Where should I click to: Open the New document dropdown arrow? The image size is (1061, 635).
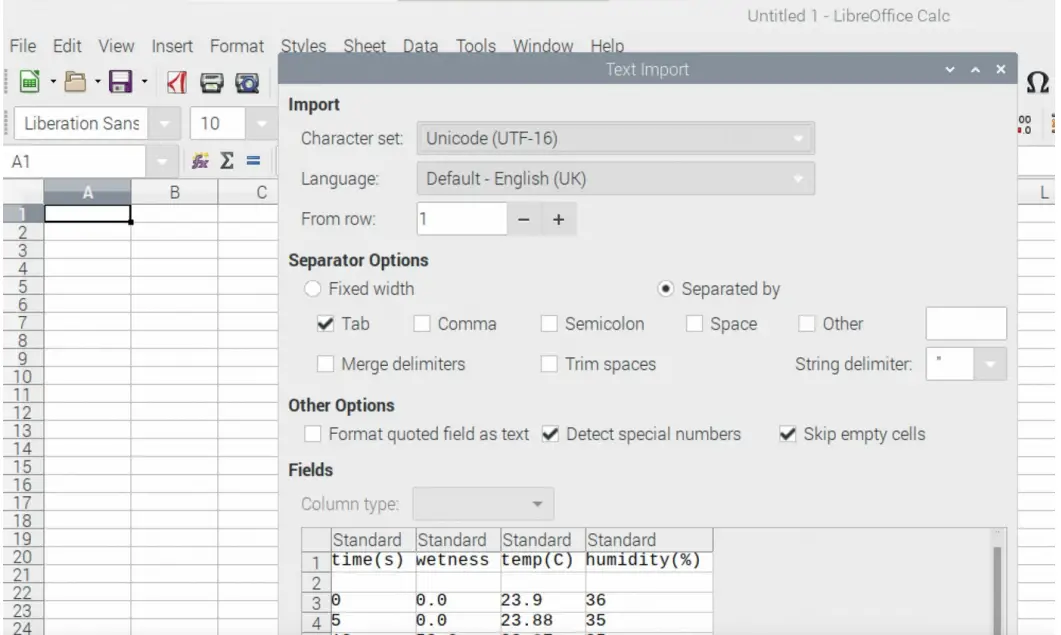click(53, 82)
